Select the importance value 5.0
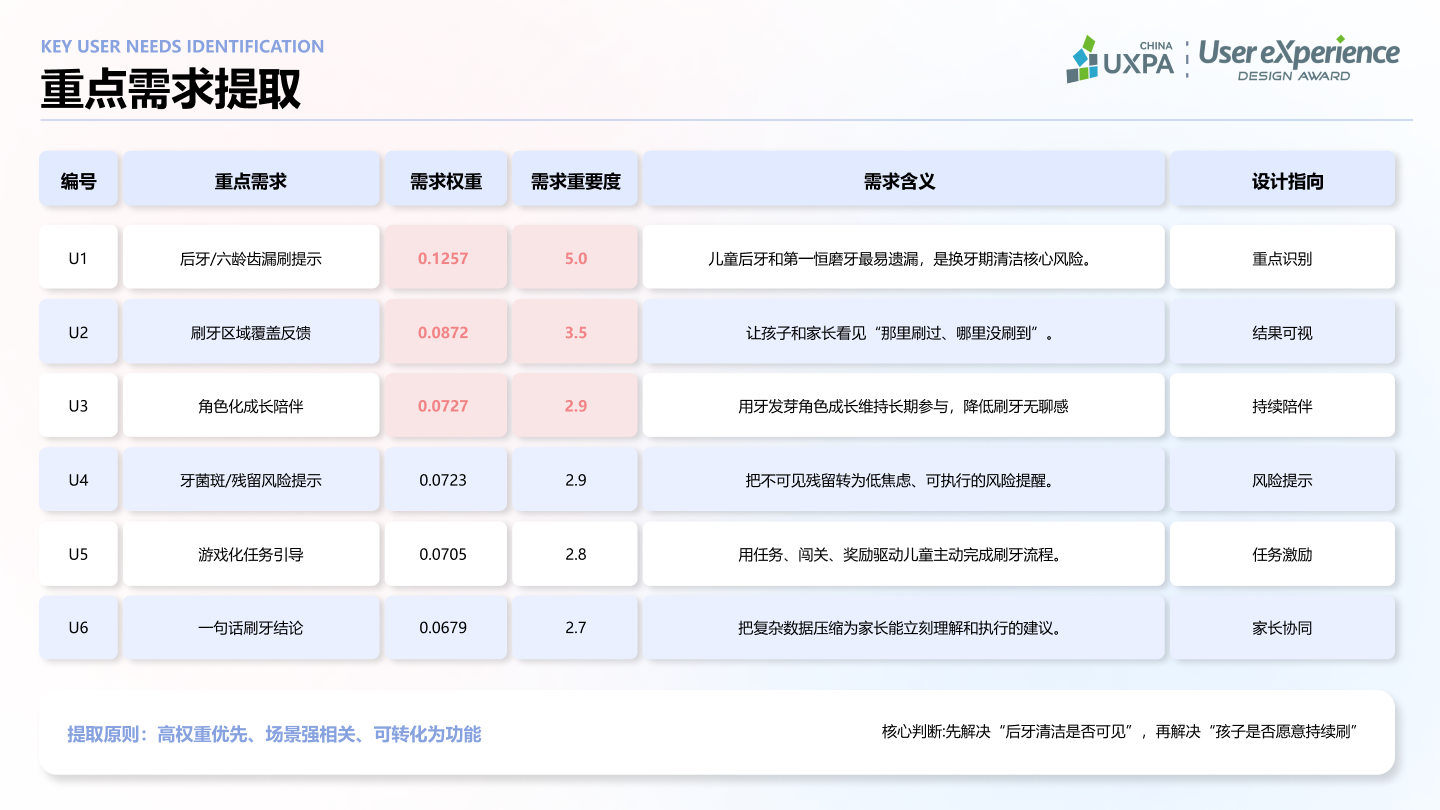The height and width of the screenshot is (810, 1440). [x=575, y=258]
